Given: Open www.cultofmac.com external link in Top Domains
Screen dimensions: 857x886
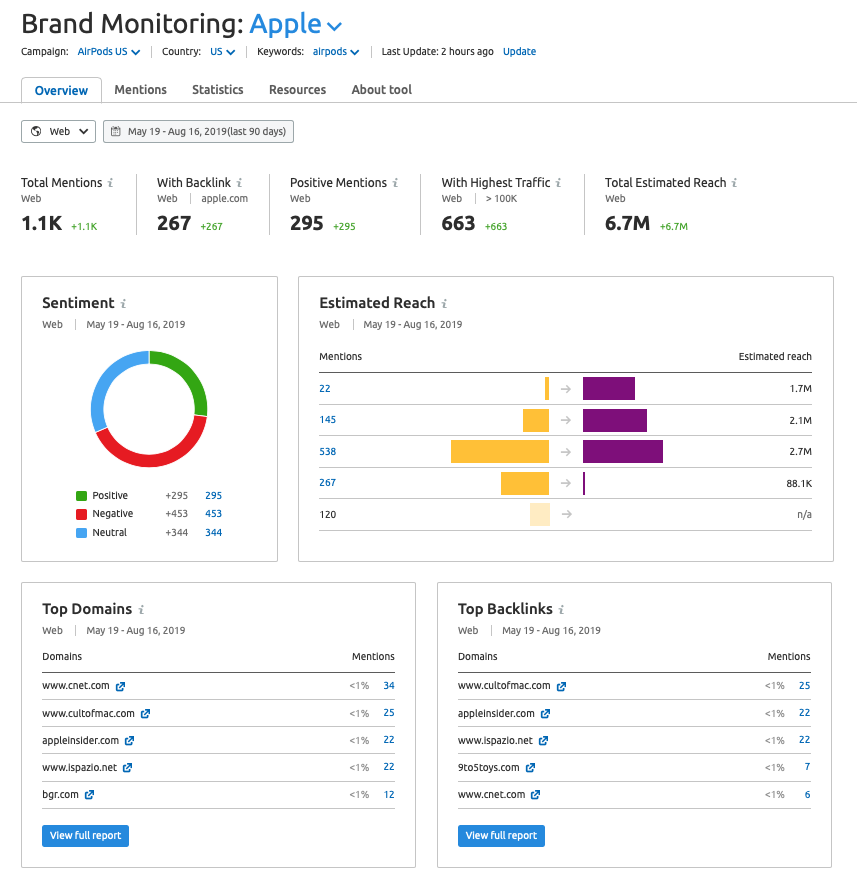Looking at the screenshot, I should 145,714.
